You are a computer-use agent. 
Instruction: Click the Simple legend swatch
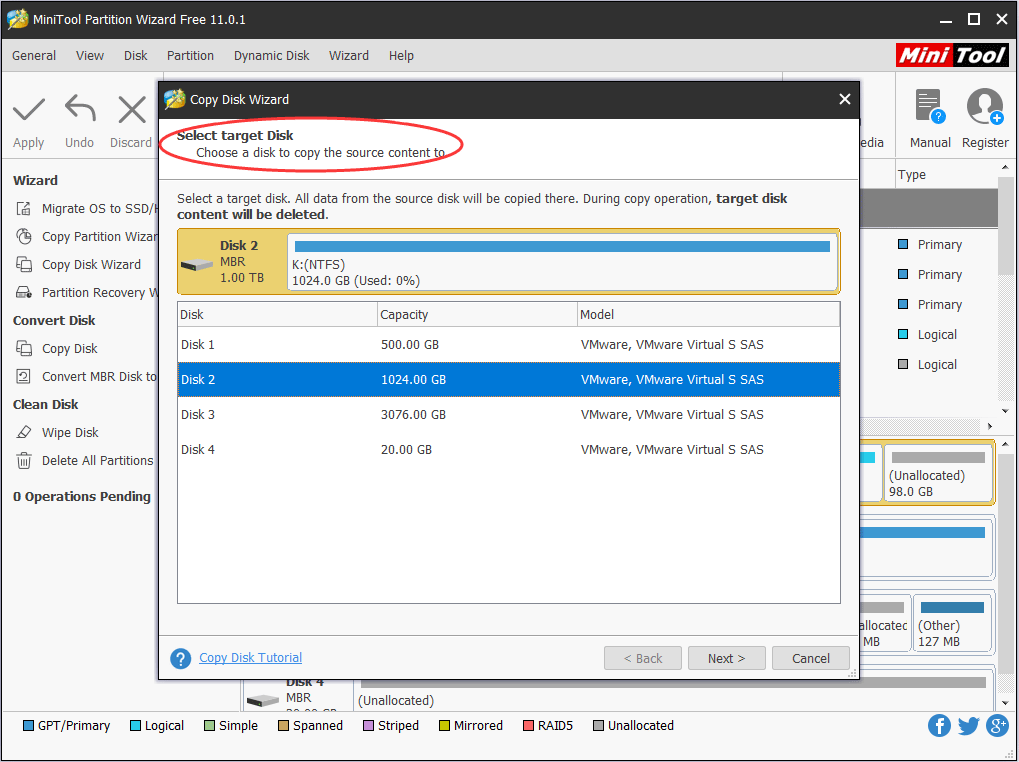pos(209,726)
